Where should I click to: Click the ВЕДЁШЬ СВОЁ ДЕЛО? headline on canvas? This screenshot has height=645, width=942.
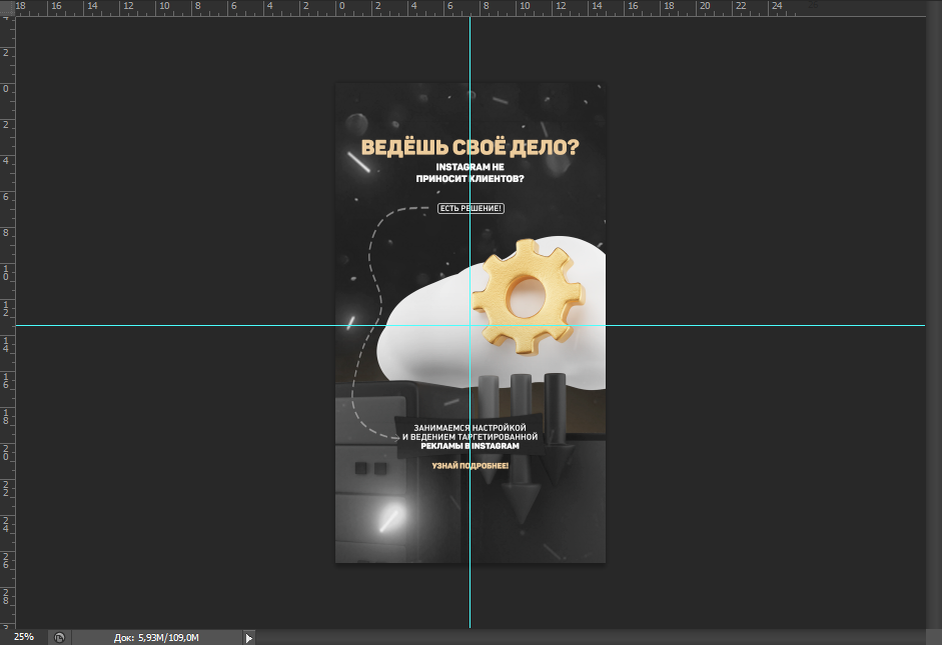point(470,148)
